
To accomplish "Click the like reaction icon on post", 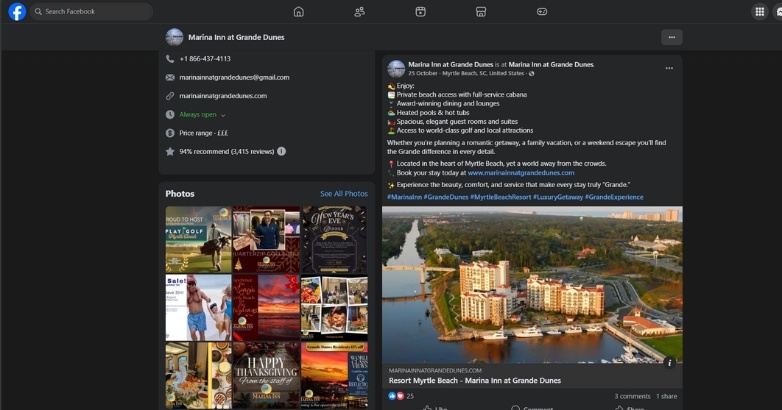I will [392, 396].
